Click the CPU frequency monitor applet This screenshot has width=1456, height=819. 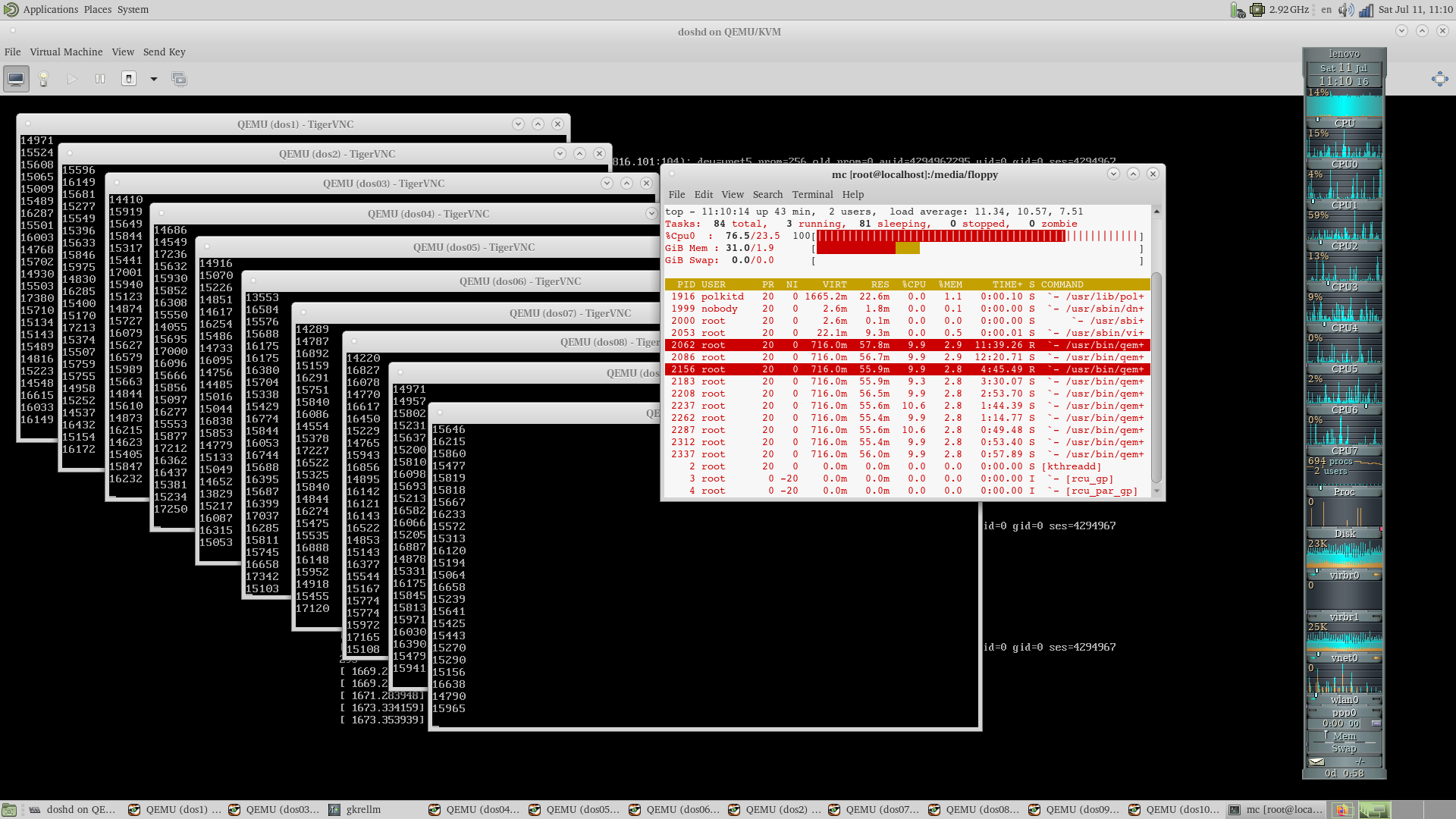click(1279, 10)
